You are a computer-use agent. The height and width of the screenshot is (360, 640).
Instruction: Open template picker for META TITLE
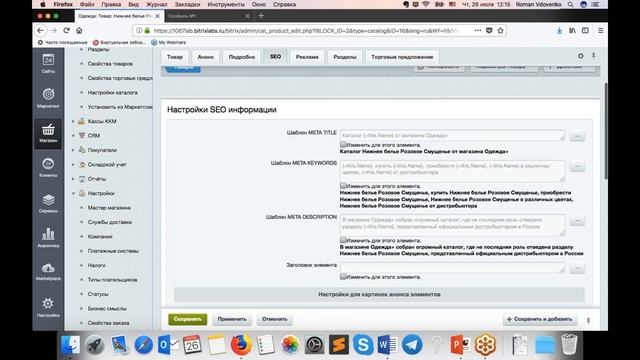(x=577, y=136)
